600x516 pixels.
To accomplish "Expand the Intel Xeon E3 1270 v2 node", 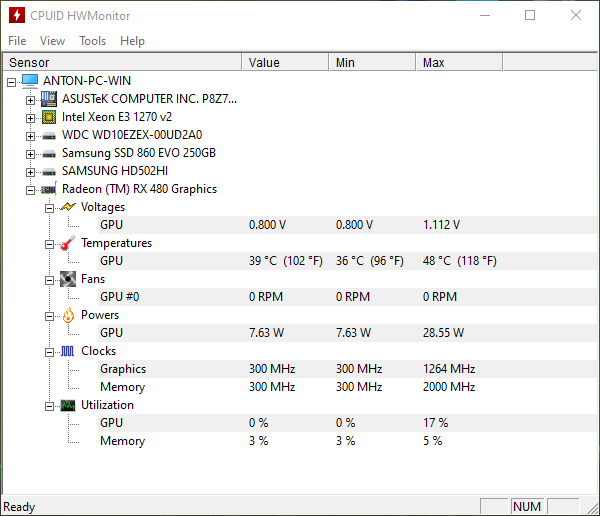I will click(30, 118).
